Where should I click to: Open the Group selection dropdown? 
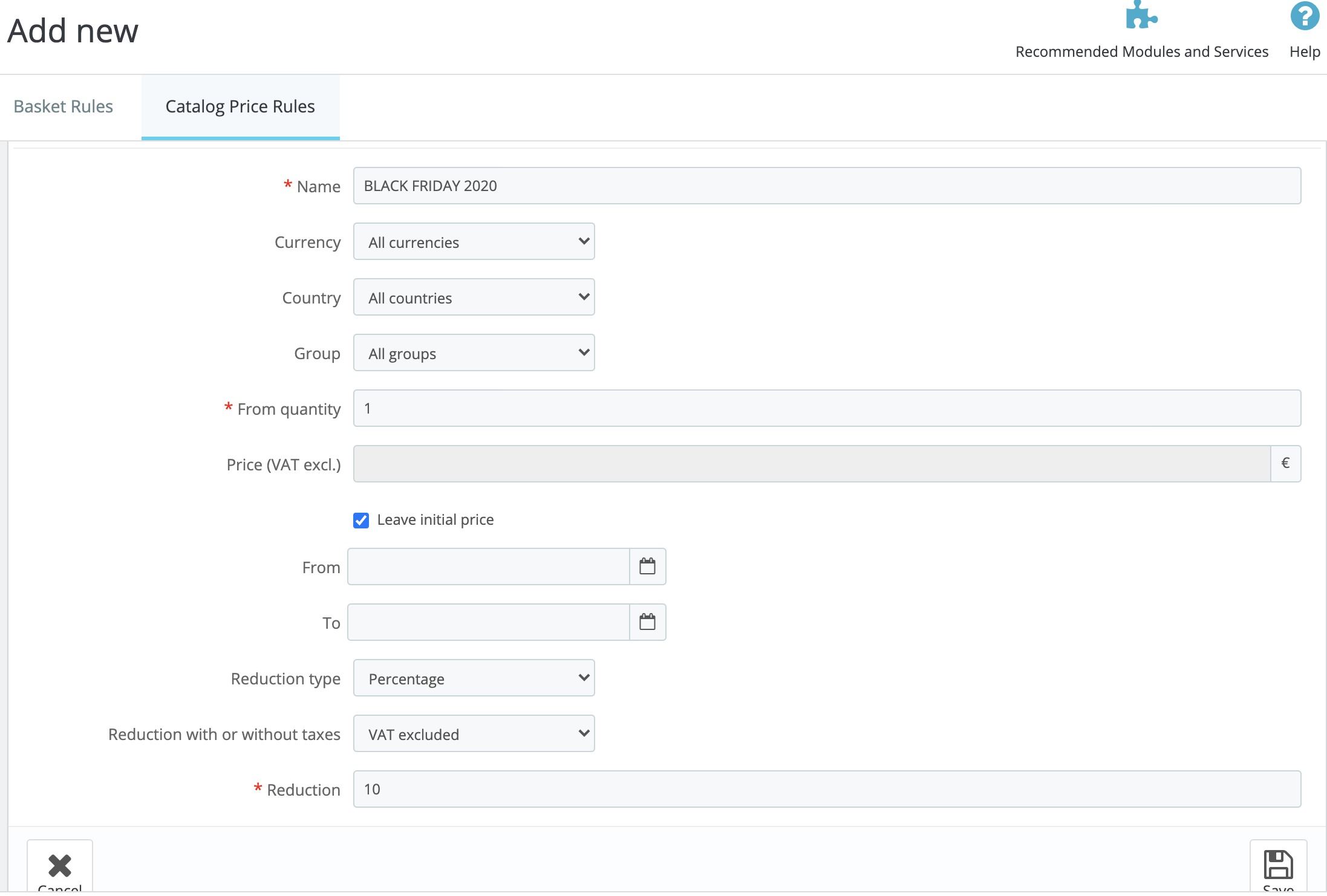click(474, 353)
